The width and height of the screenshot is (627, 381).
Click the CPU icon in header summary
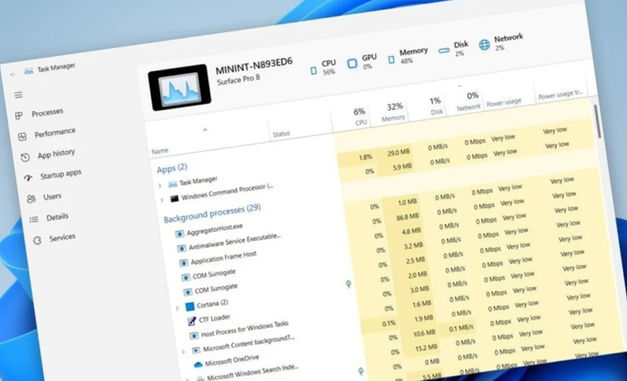(x=314, y=71)
